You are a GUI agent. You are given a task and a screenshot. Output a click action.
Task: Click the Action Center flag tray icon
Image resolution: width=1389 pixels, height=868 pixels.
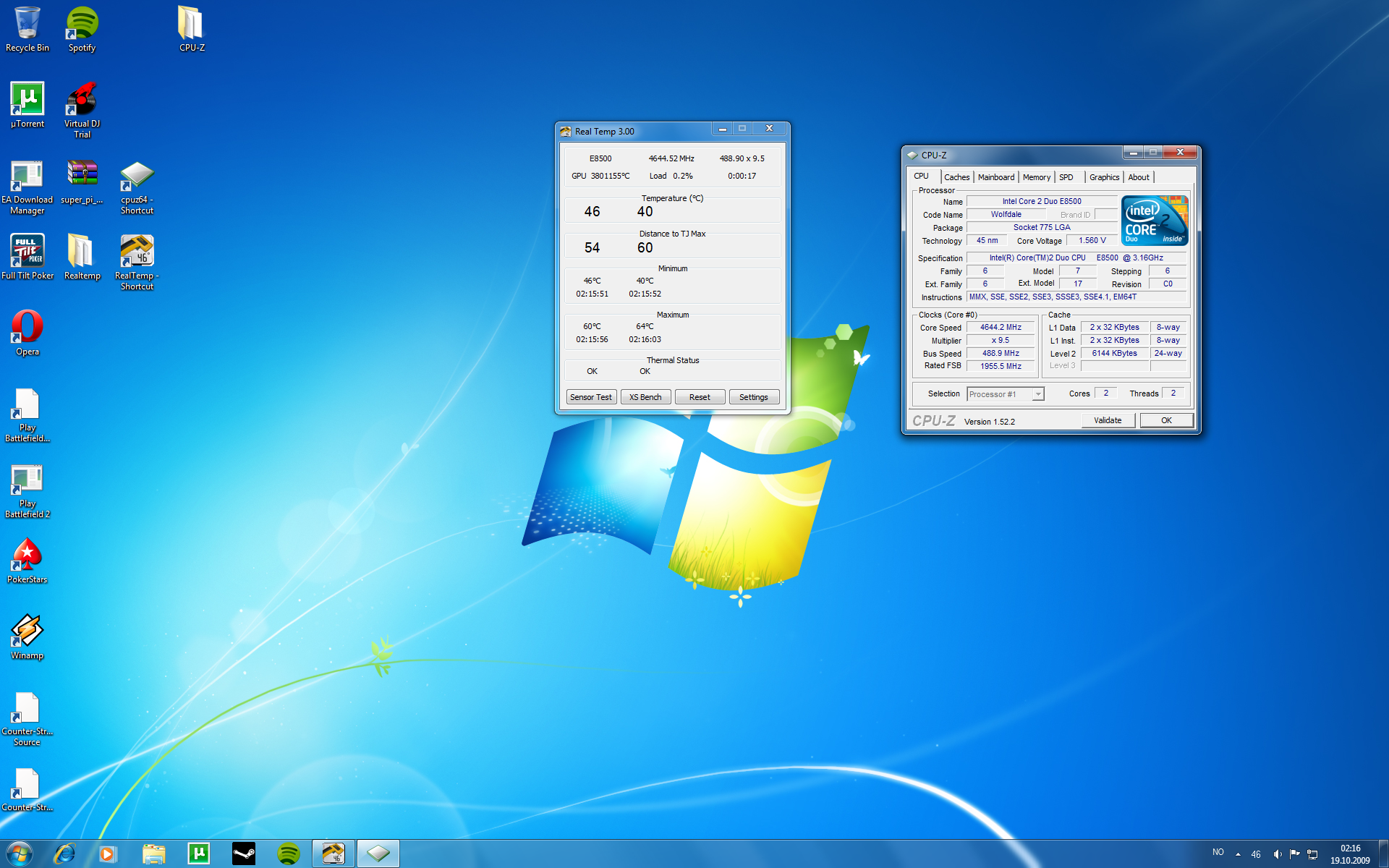click(1295, 854)
